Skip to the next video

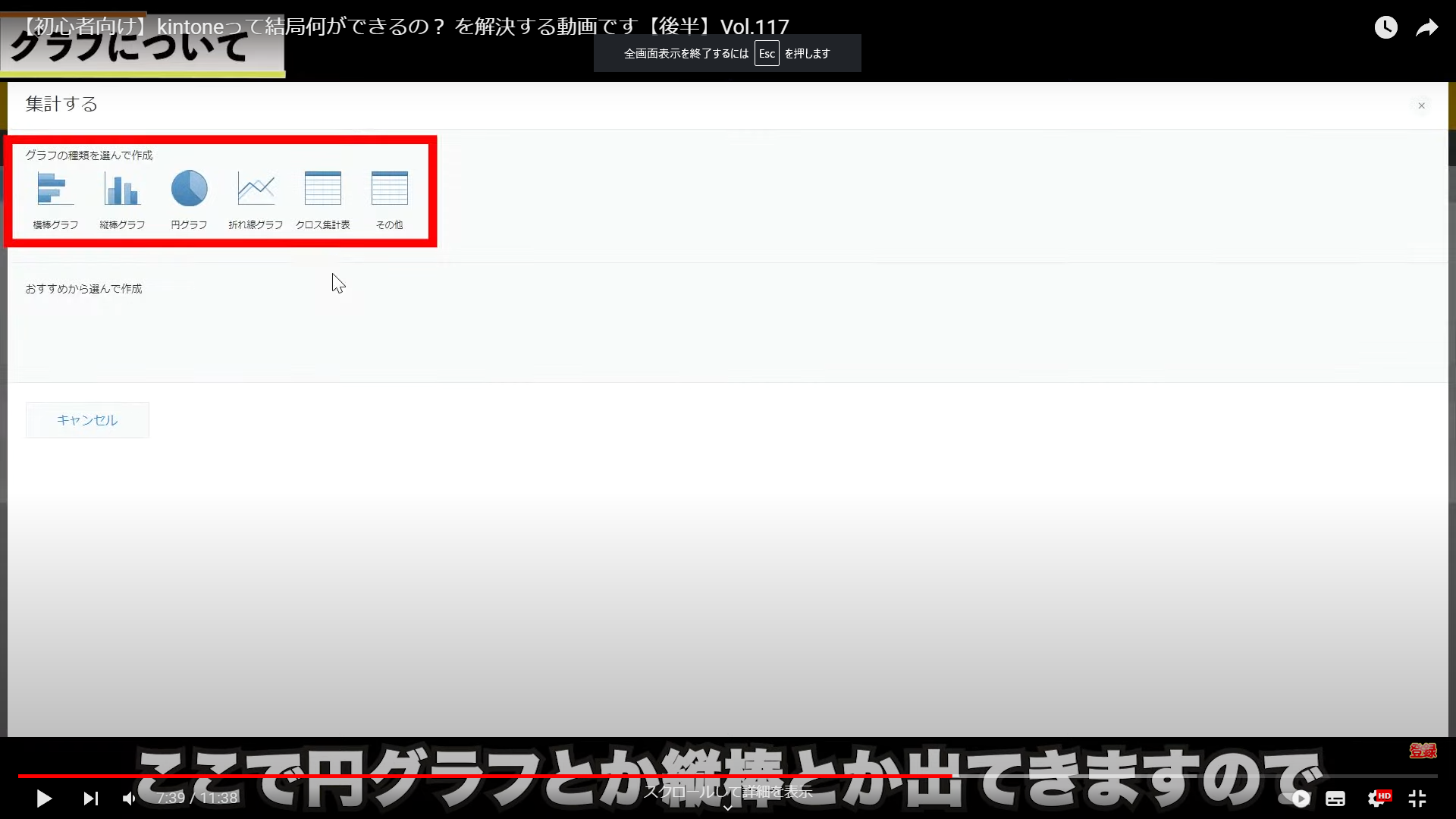coord(90,799)
